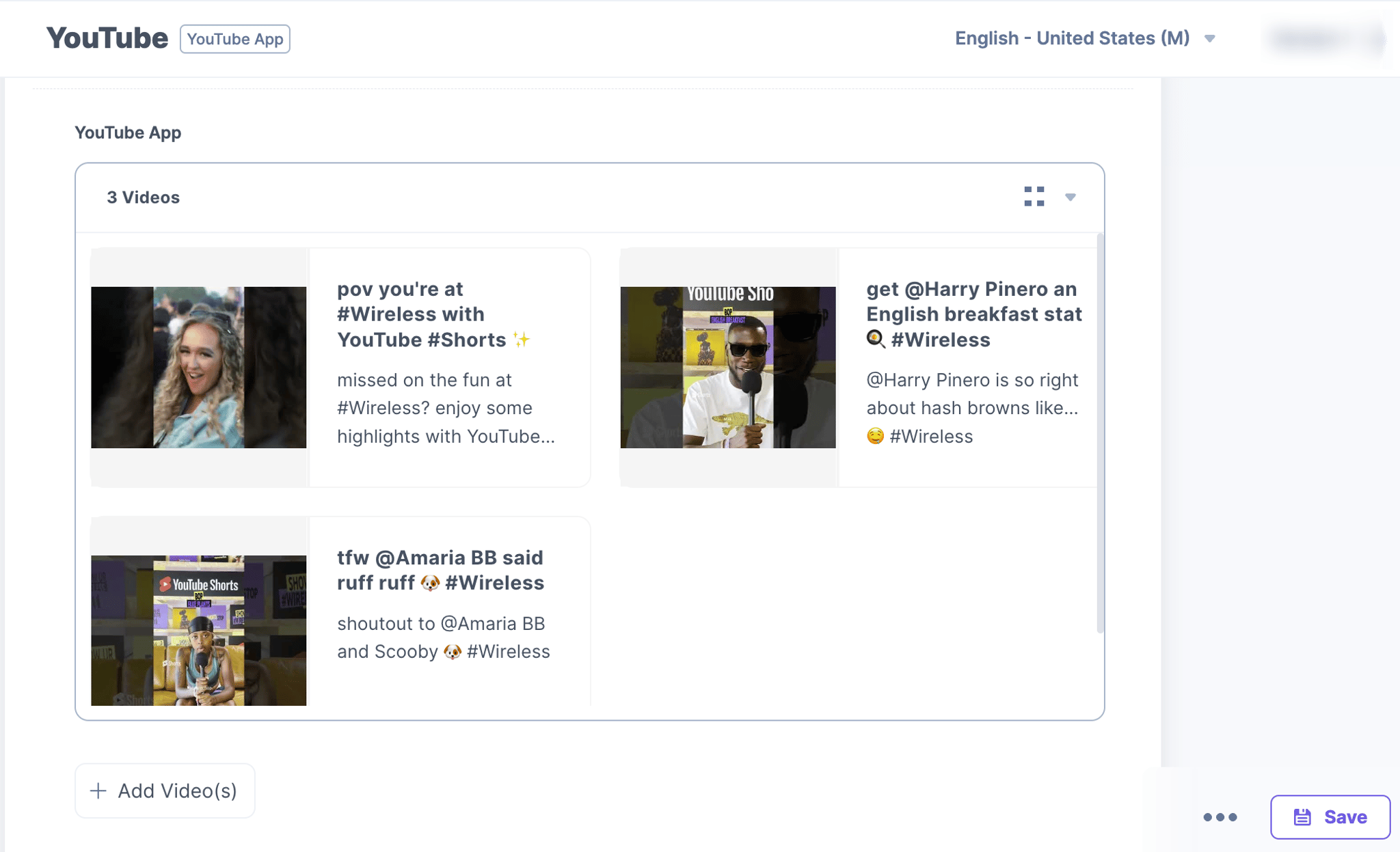Open the English - United States language dropdown
This screenshot has height=852, width=1400.
(1085, 38)
